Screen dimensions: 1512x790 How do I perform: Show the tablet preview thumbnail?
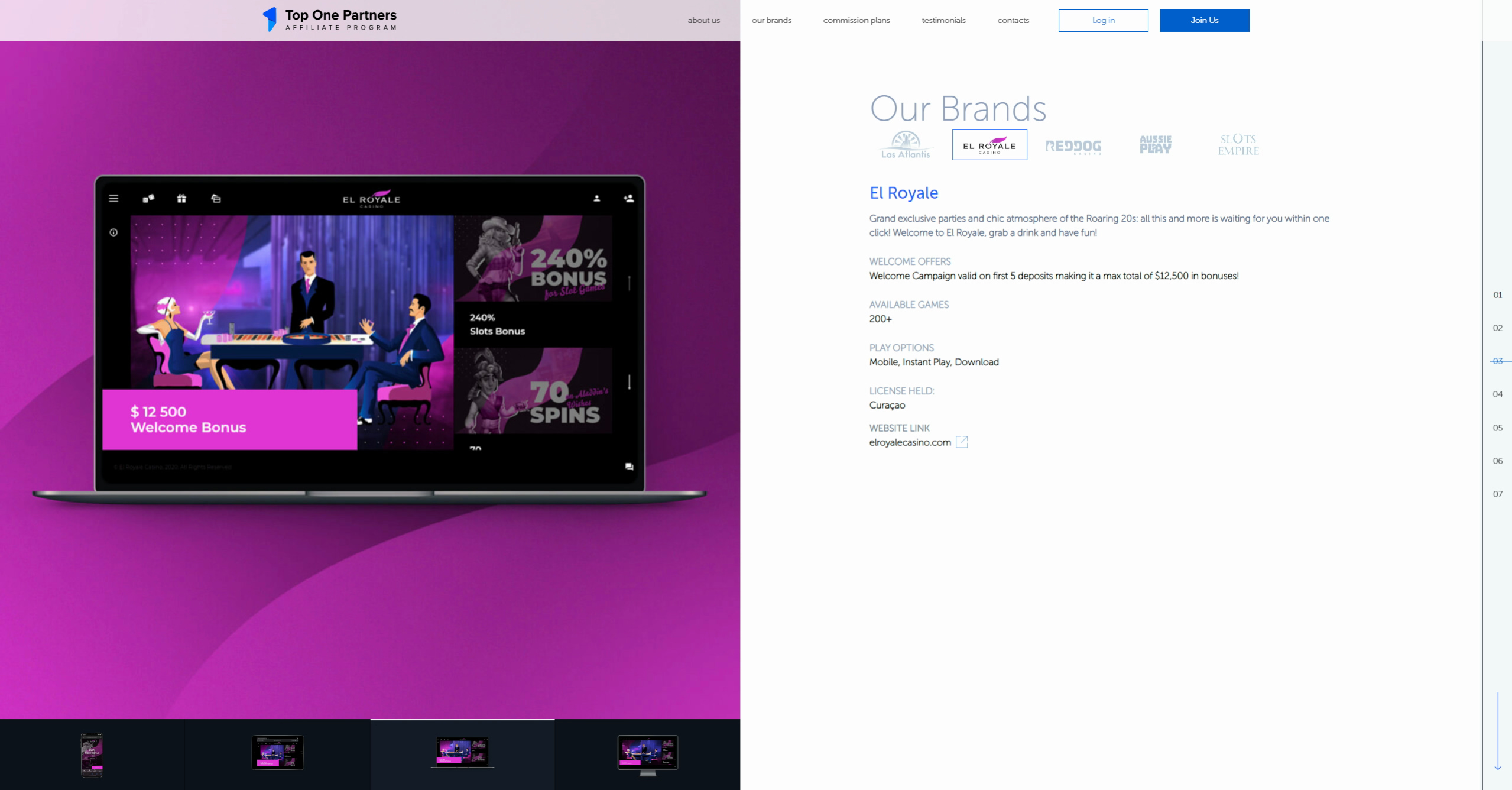pyautogui.click(x=277, y=753)
